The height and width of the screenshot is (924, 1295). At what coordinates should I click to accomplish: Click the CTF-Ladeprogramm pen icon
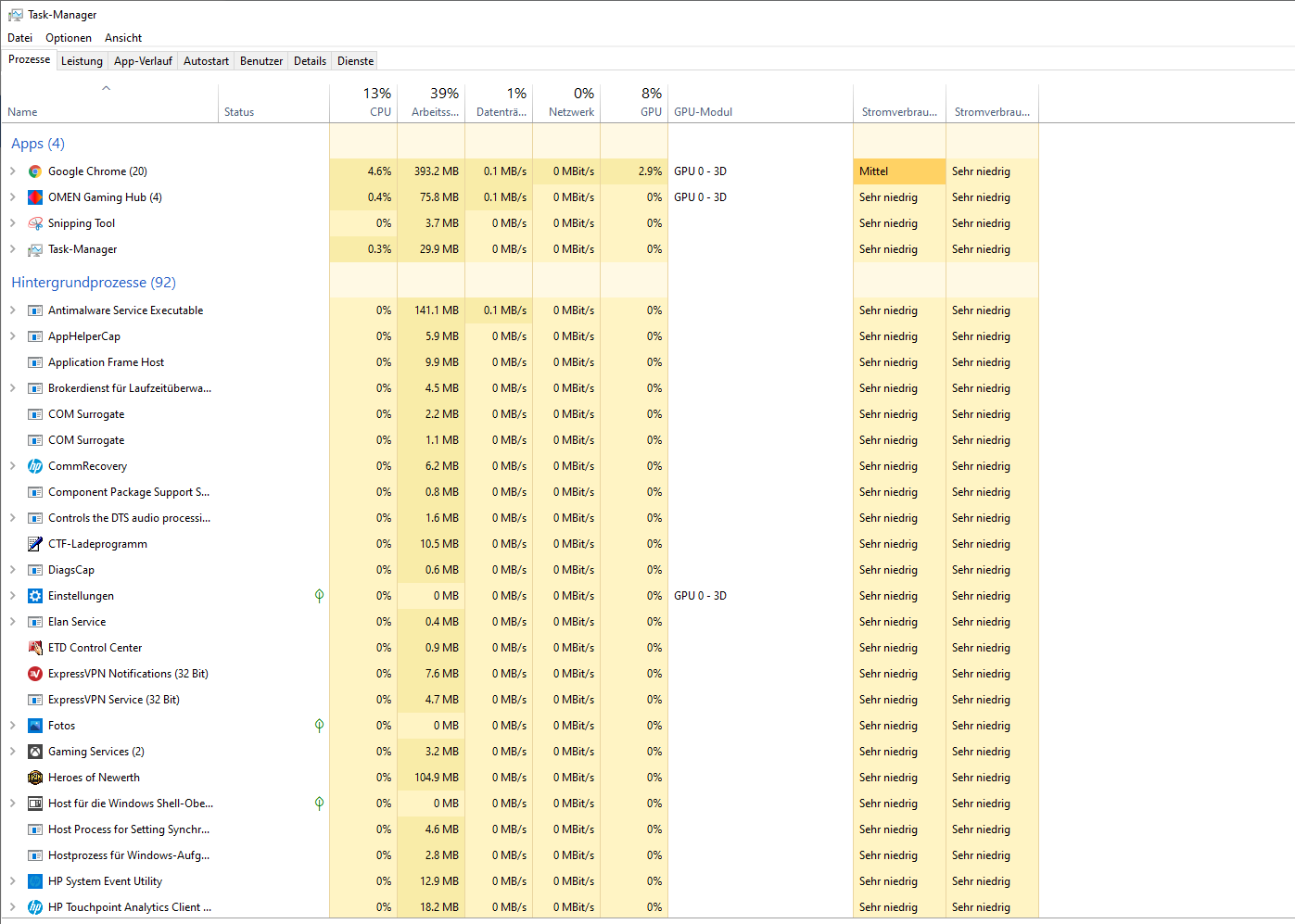tap(35, 544)
